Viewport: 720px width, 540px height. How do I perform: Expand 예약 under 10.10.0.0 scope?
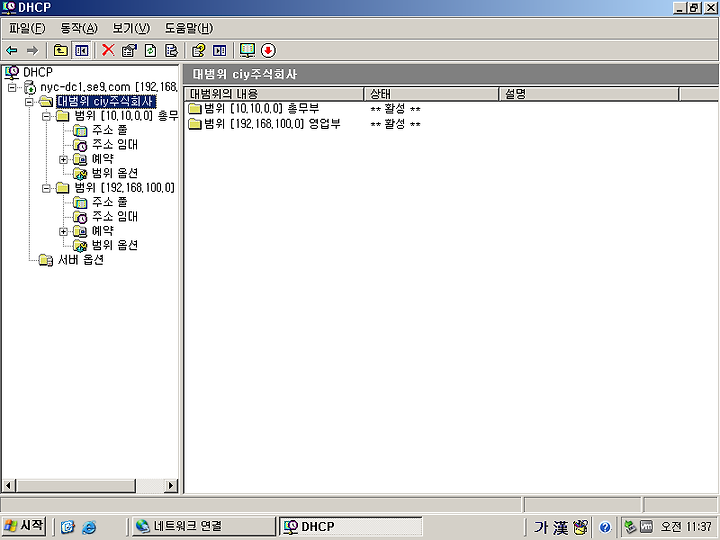coord(63,159)
